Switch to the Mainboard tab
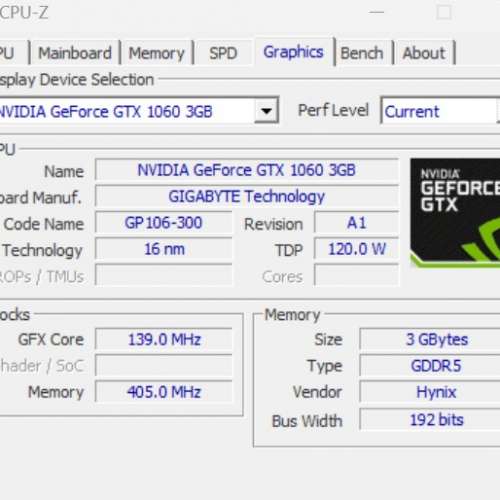This screenshot has height=500, width=500. click(75, 53)
